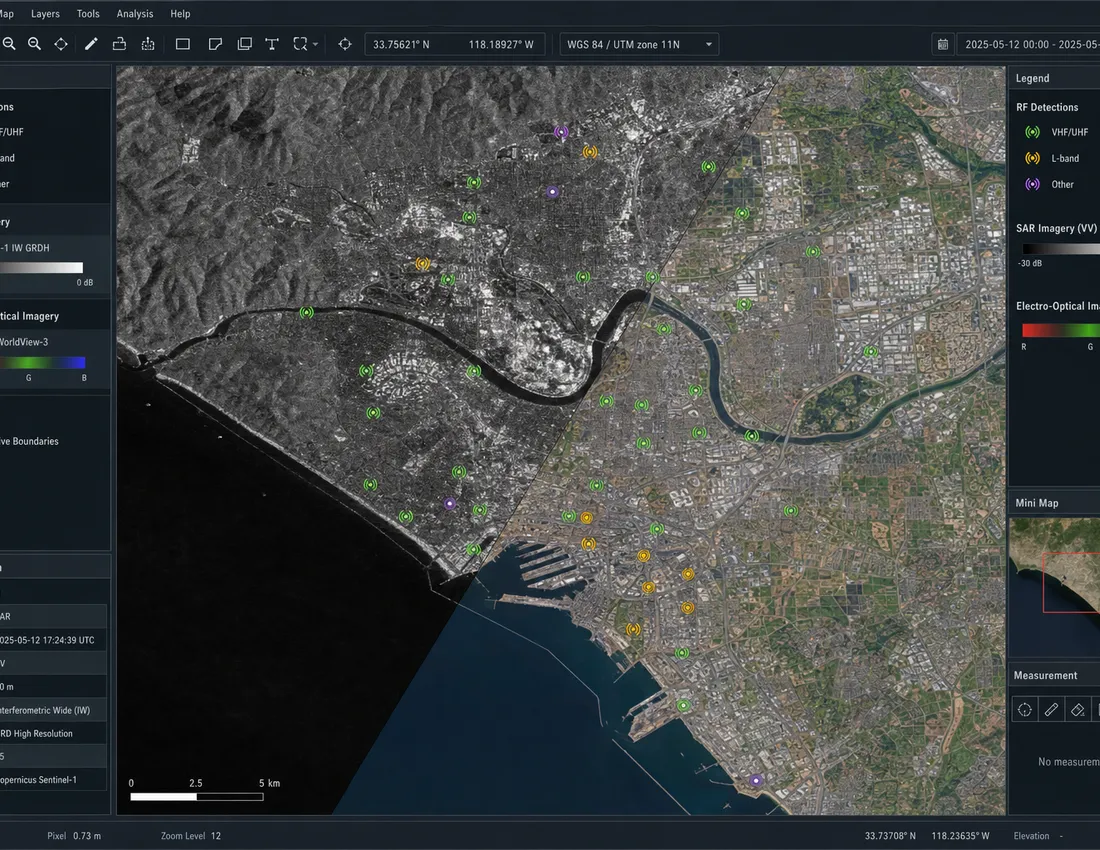Click the -30 dB SAR legend label
The width and height of the screenshot is (1100, 850).
click(1030, 264)
